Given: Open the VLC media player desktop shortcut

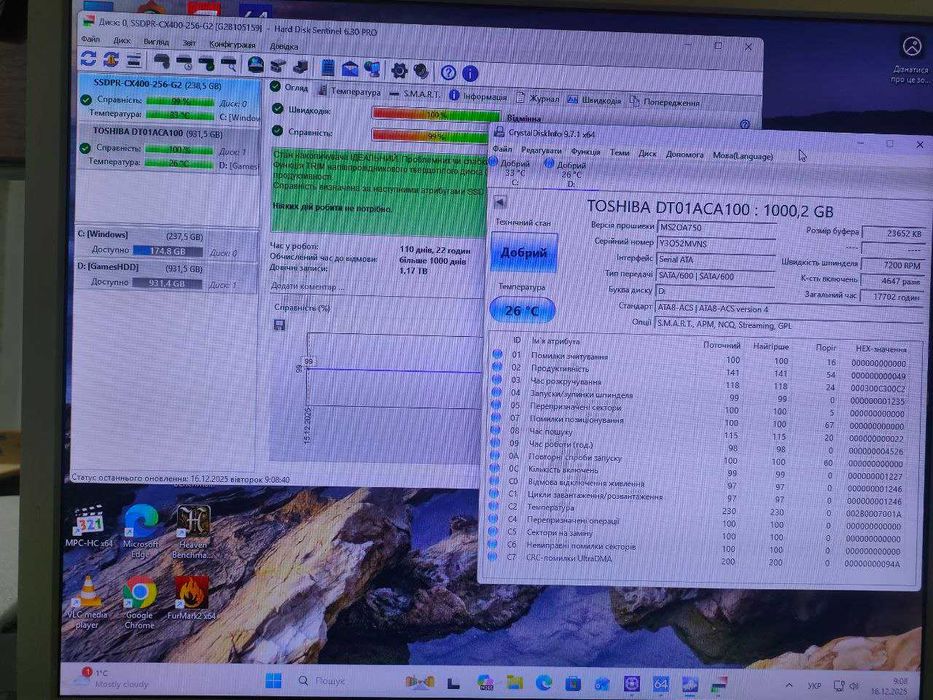Looking at the screenshot, I should pyautogui.click(x=87, y=603).
